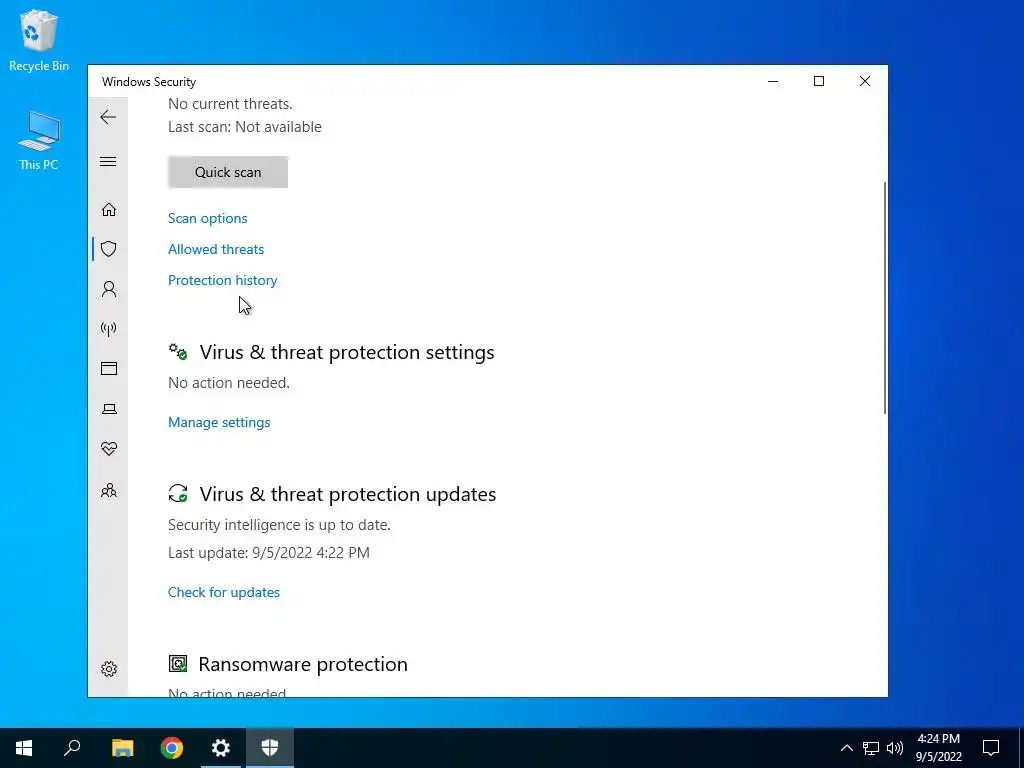Viewport: 1024px width, 768px height.
Task: Switch to Settings app in taskbar
Action: tap(221, 748)
